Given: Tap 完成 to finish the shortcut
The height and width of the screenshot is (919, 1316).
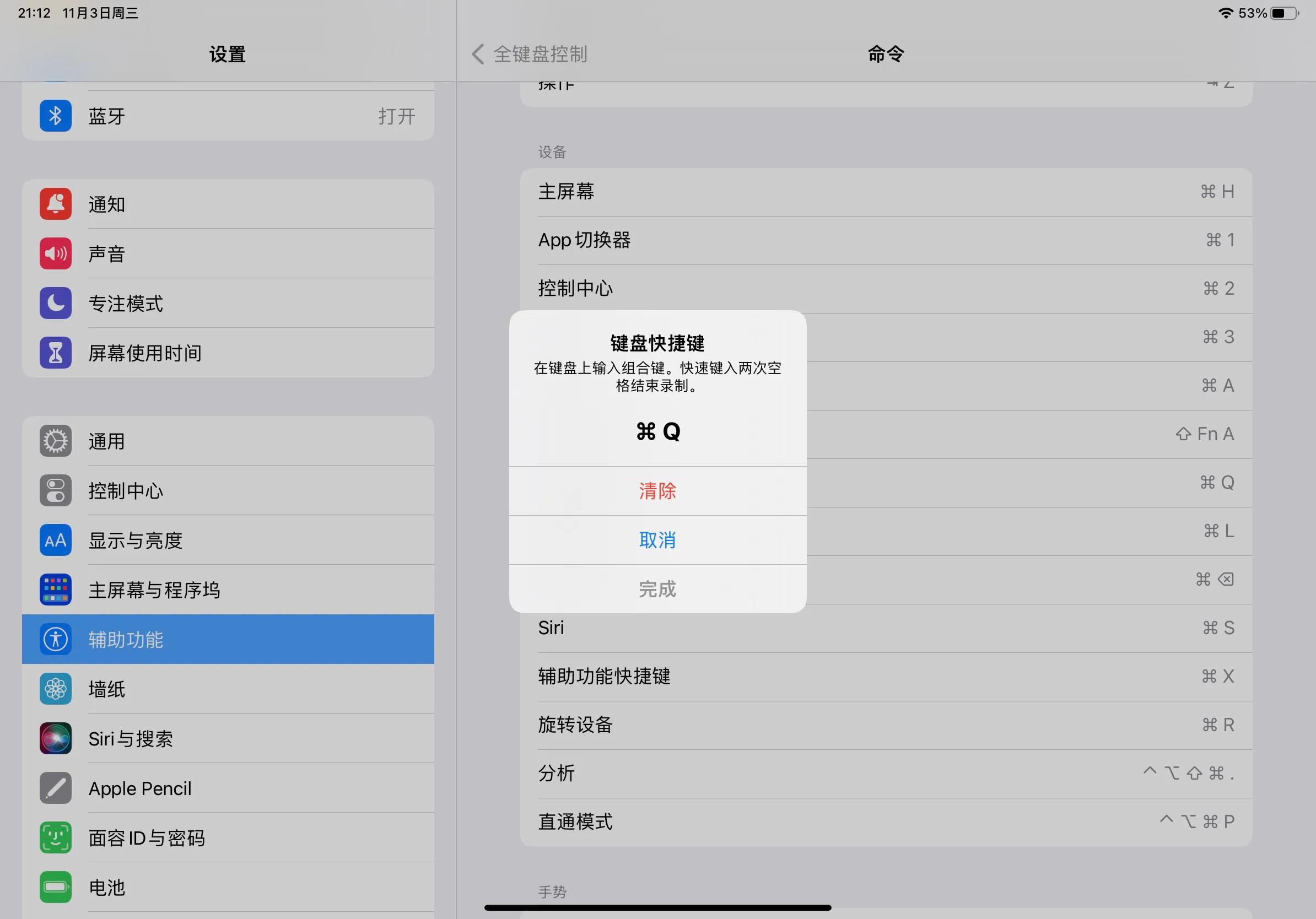Looking at the screenshot, I should point(657,590).
